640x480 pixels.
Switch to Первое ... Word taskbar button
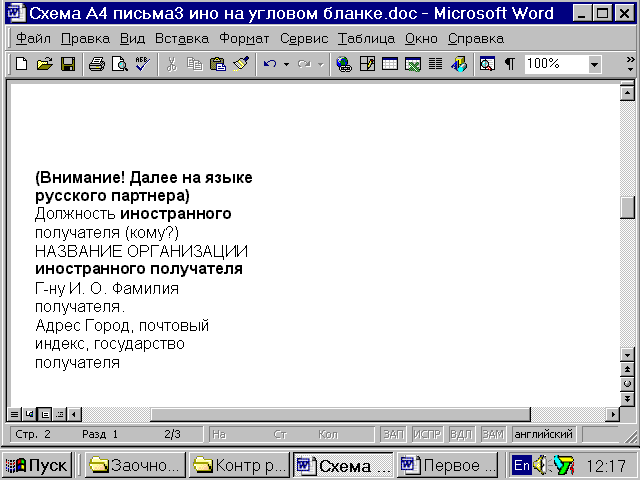click(x=448, y=465)
